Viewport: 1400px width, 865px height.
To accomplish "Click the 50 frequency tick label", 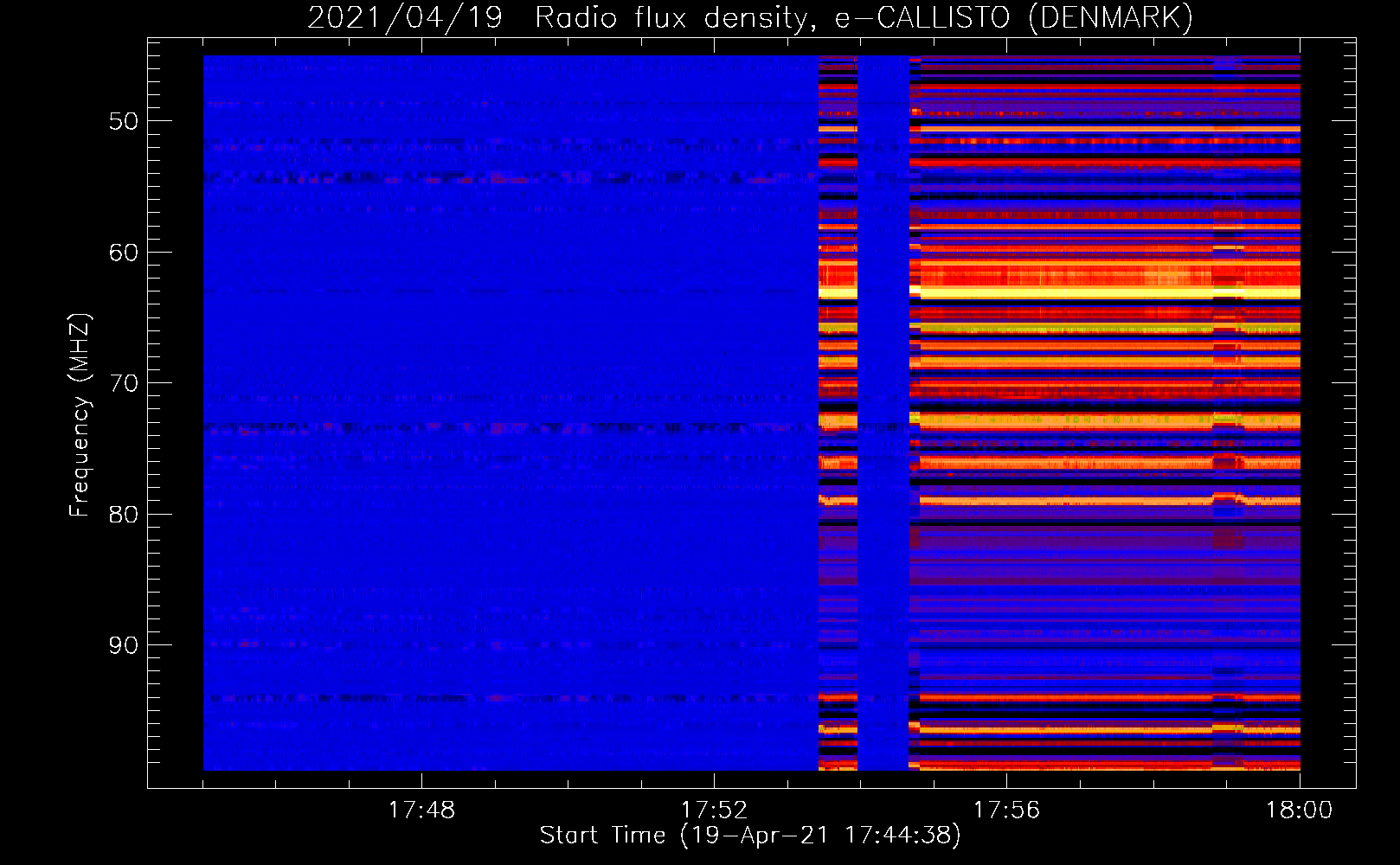I will click(124, 121).
